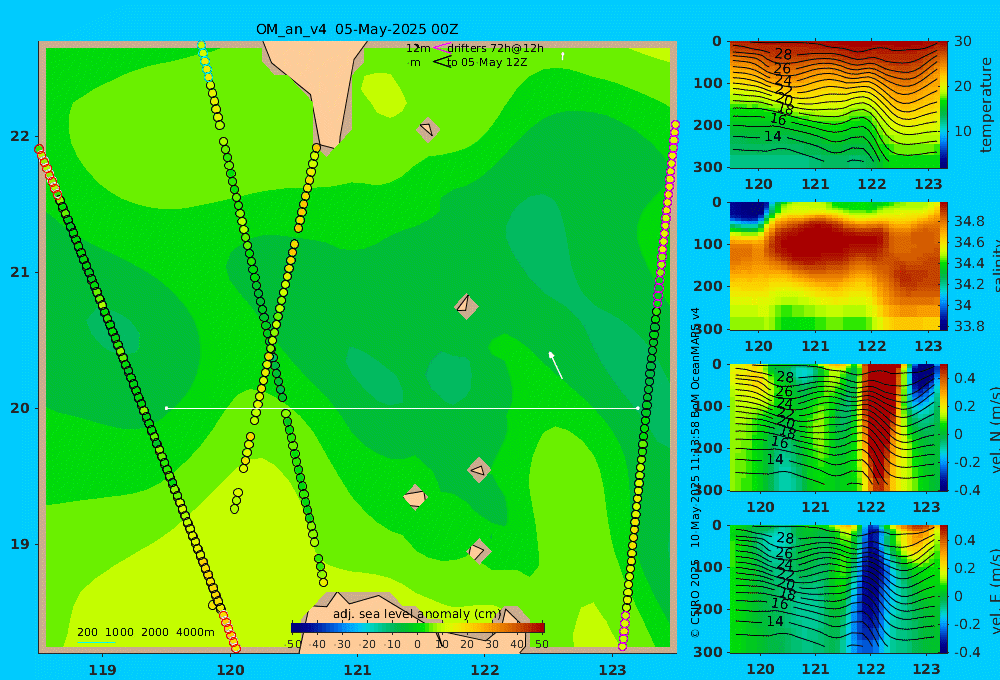
Task: Select the 'adj. sea level anomaly (cm)' label
Action: tap(417, 614)
